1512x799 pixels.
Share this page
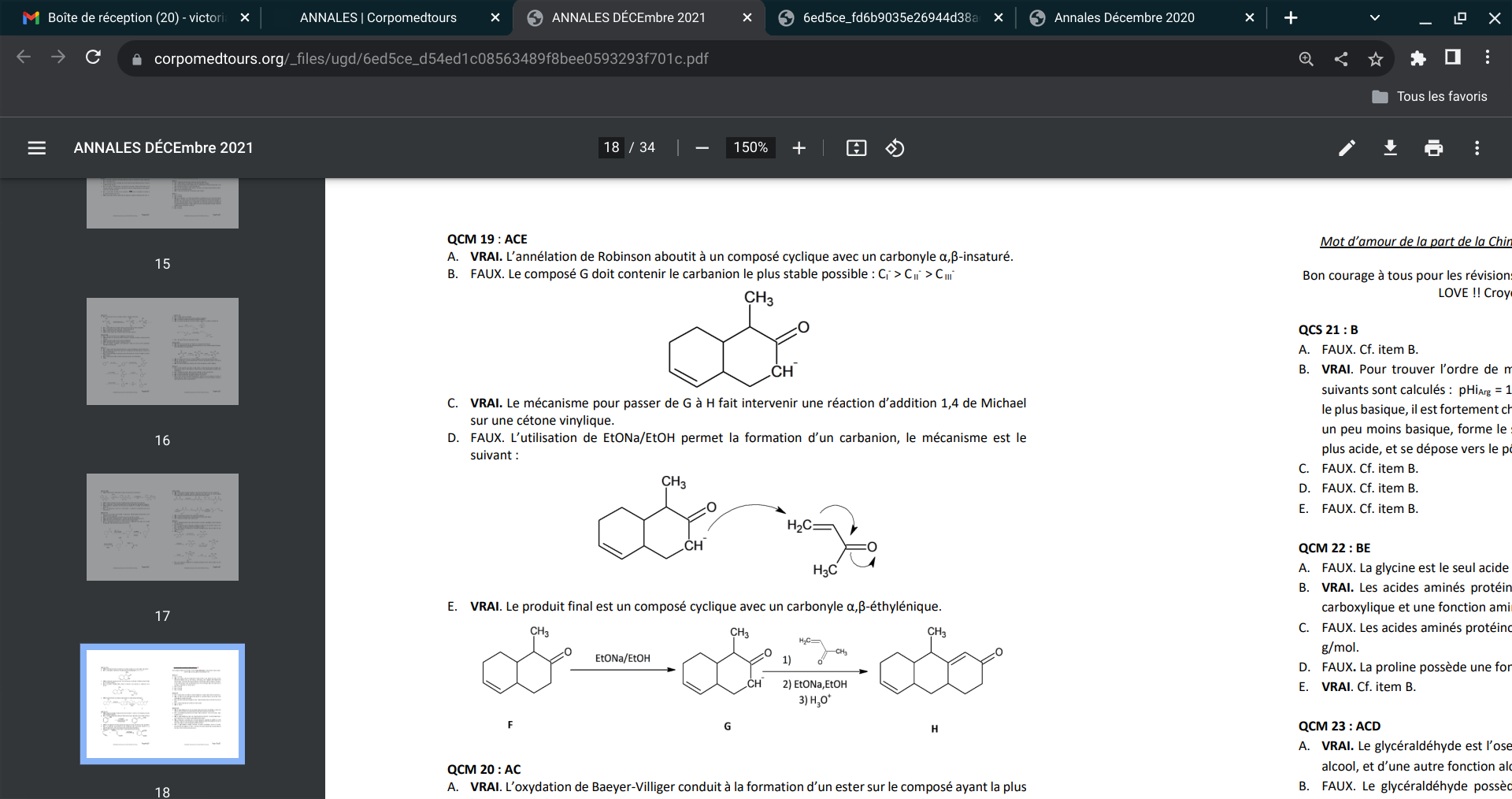[x=1340, y=58]
